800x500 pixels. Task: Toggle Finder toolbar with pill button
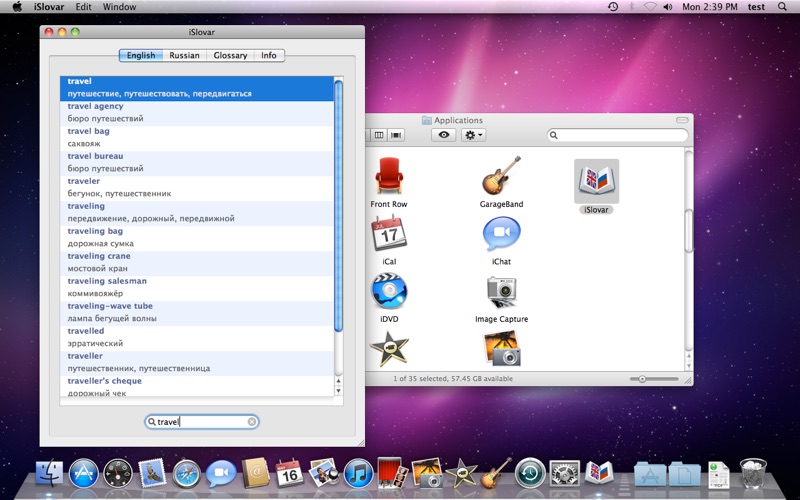click(682, 120)
